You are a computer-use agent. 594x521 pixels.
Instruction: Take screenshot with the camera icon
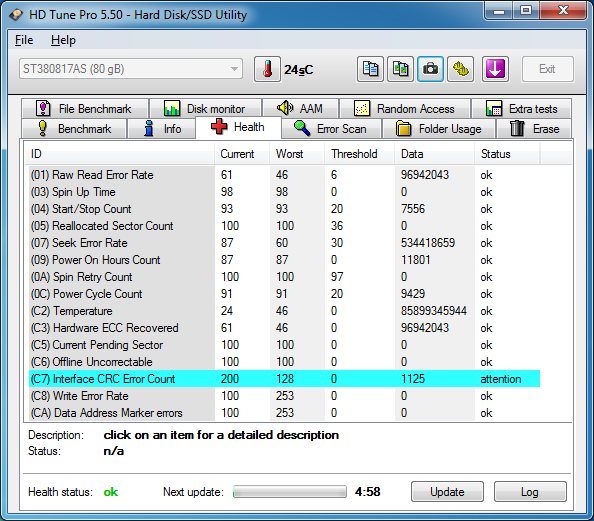click(x=430, y=69)
